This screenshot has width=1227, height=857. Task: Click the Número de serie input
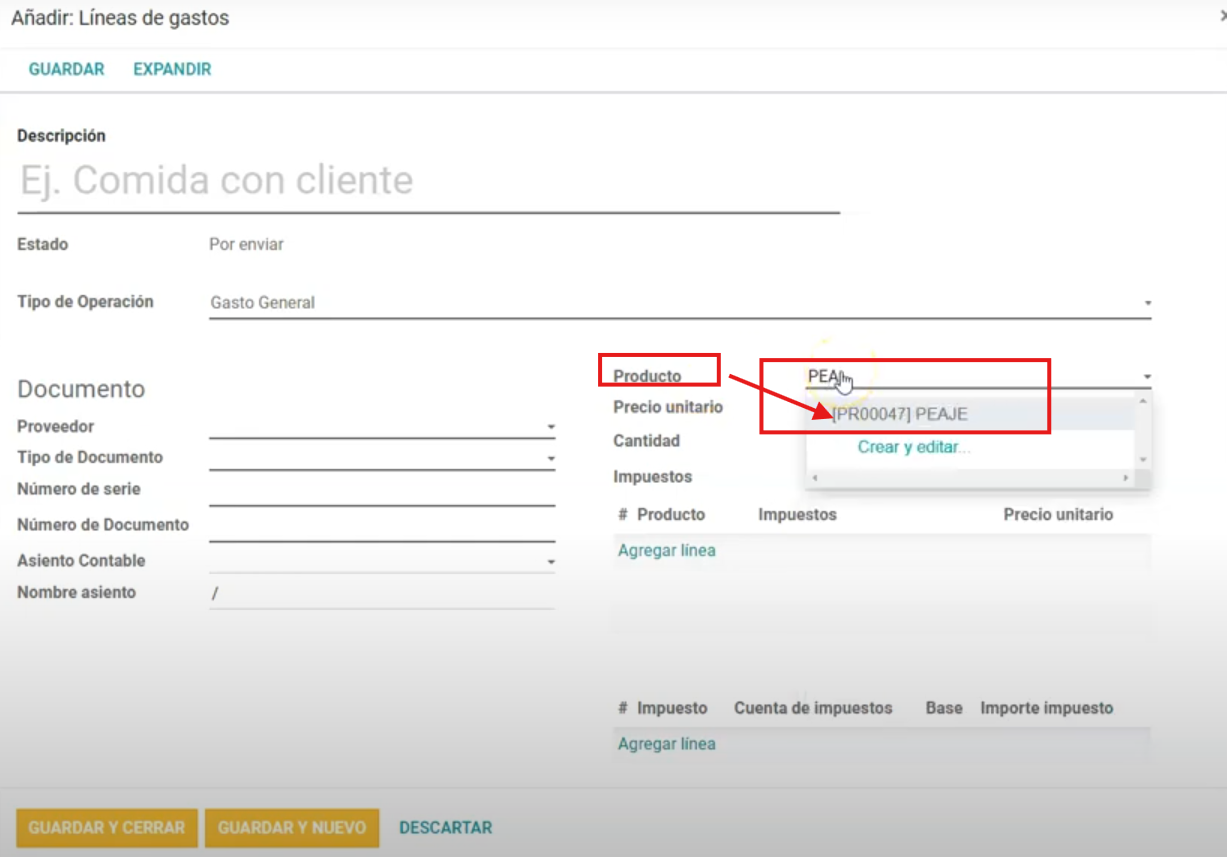(381, 490)
